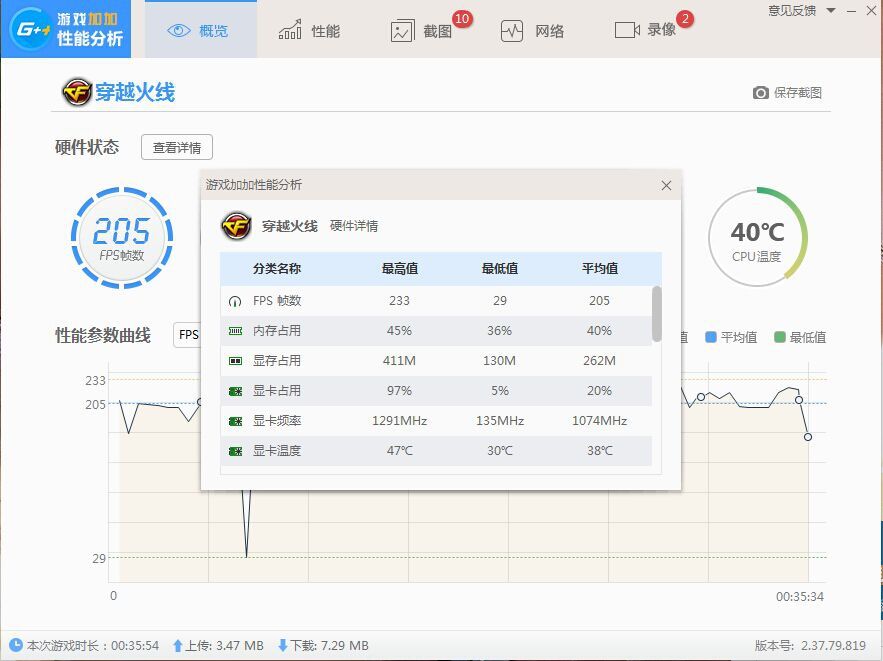Click the 本次游戏时长 00:35:54 text
883x661 pixels.
click(x=93, y=645)
